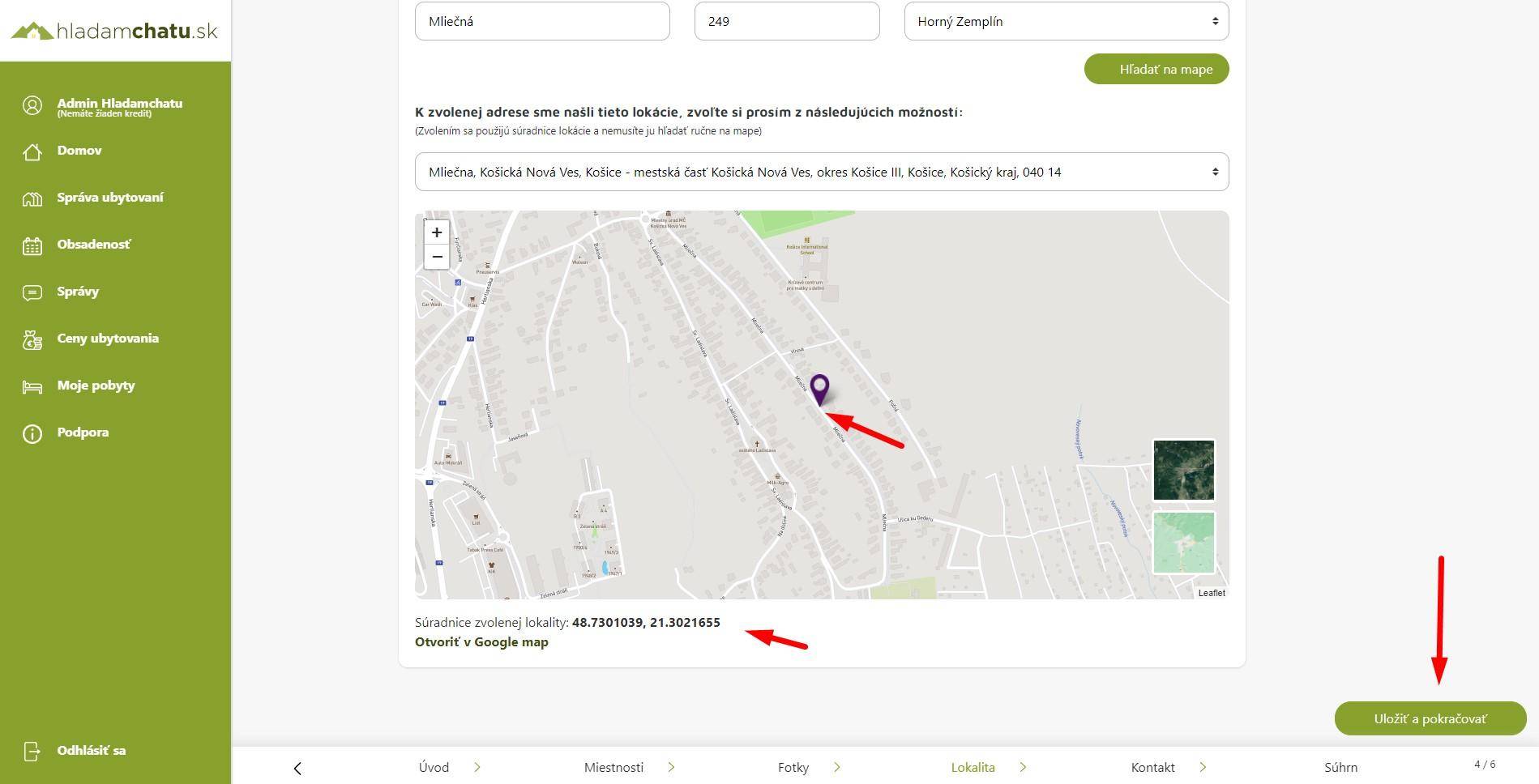Expand the found locations address dropdown
Viewport: 1539px width, 784px height.
(x=822, y=172)
